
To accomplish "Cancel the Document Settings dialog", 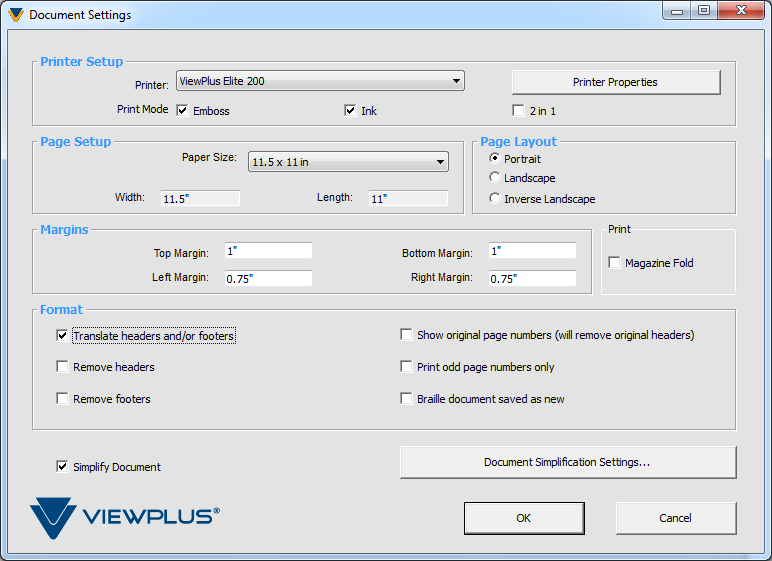I will (675, 518).
